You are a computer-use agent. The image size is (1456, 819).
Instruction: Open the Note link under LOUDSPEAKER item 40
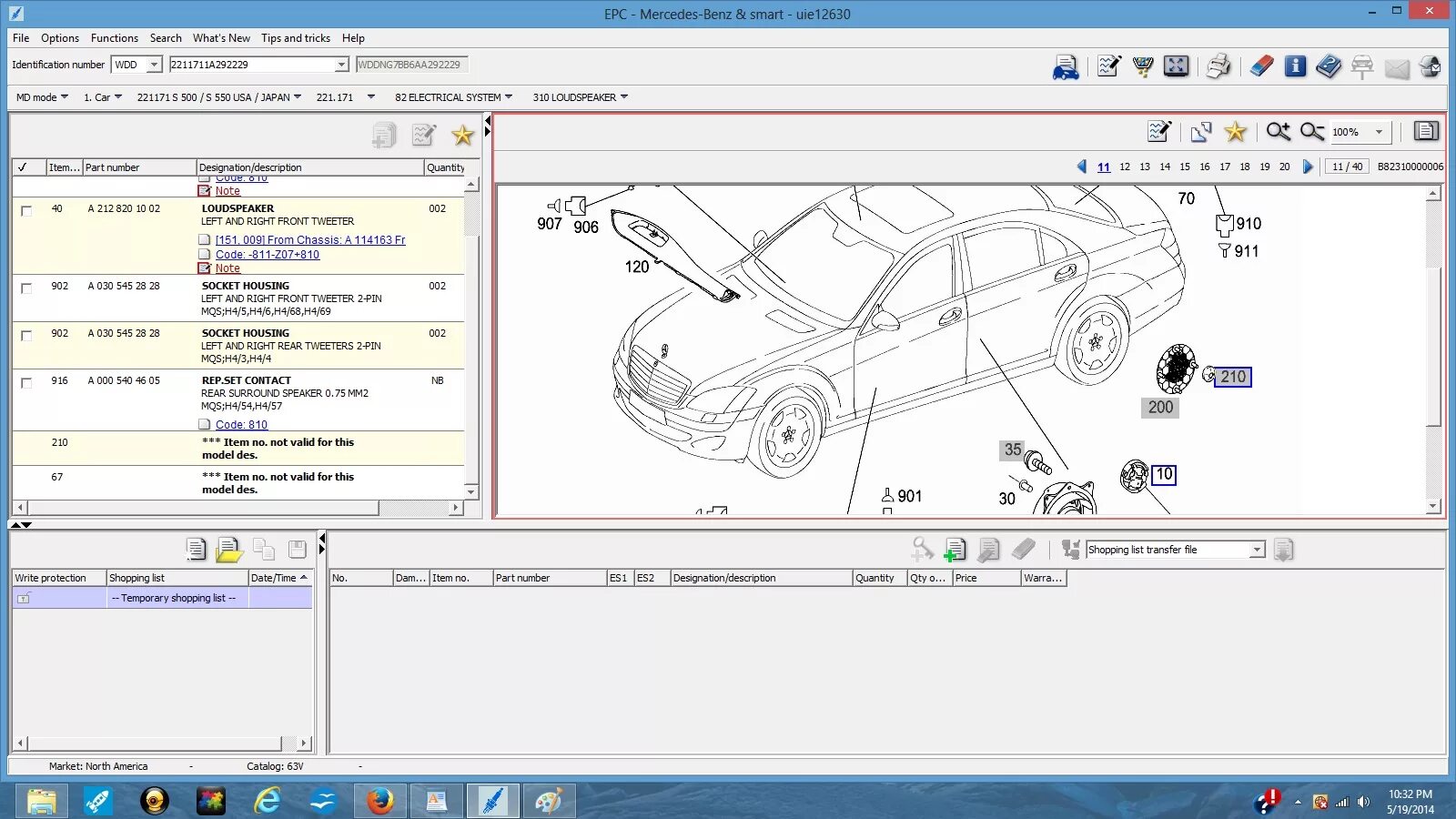pos(227,268)
